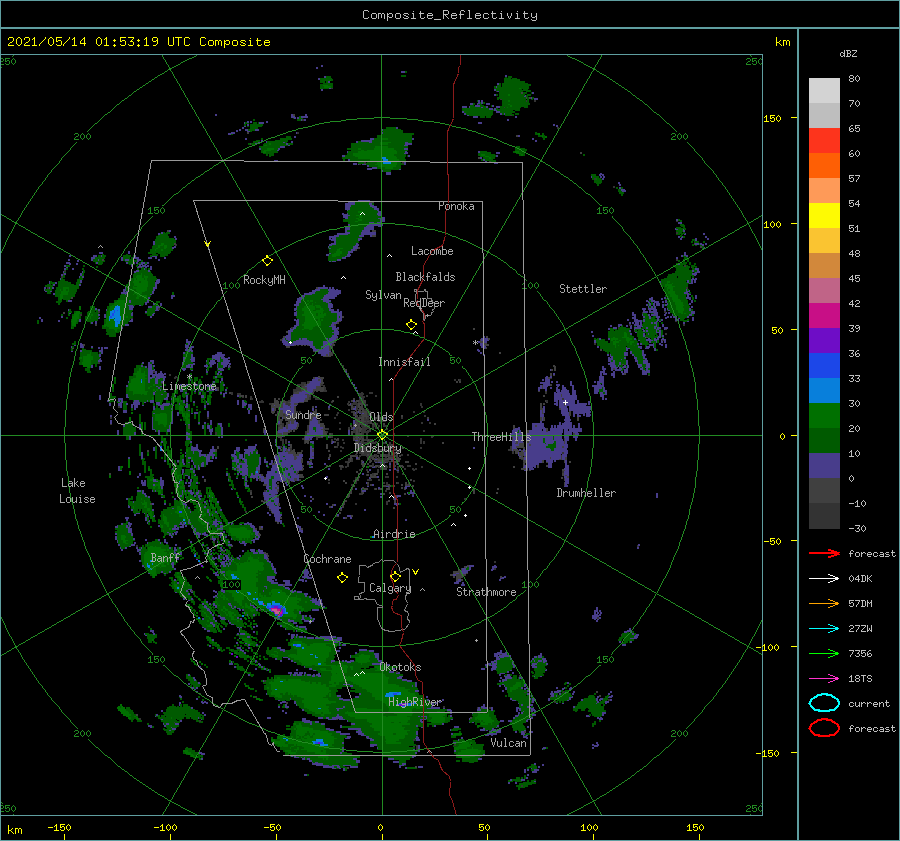
Task: Click the Airdrie city label
Action: tap(394, 534)
